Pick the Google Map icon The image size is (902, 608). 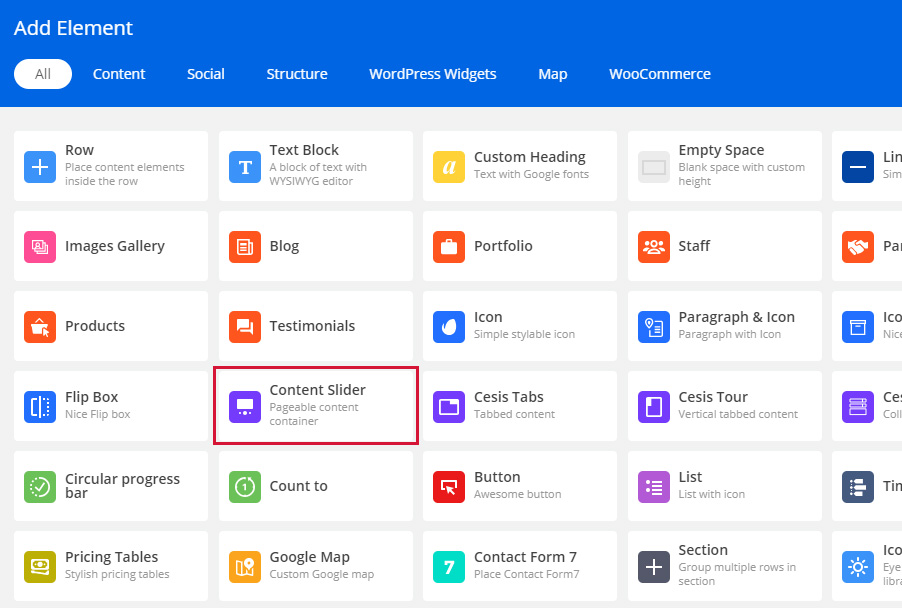245,566
